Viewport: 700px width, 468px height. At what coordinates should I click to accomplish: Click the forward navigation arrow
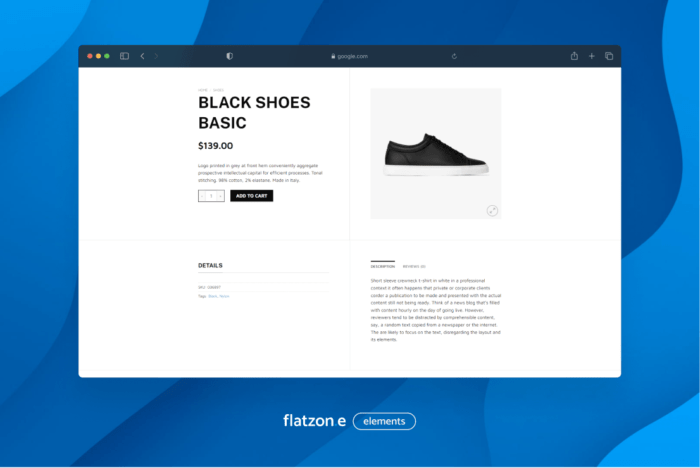pos(156,56)
